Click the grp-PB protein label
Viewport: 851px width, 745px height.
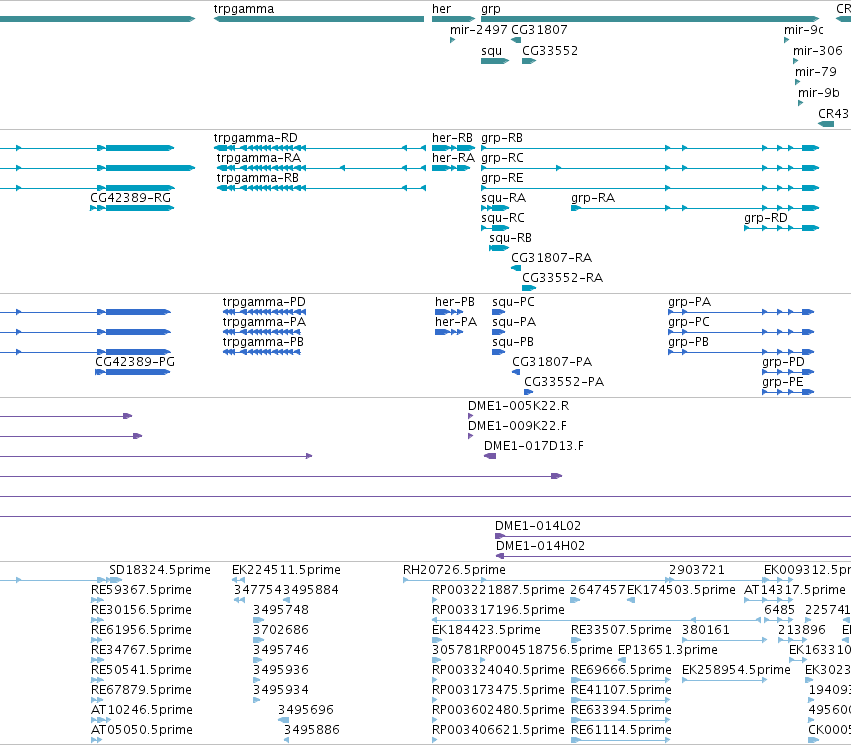(x=689, y=342)
